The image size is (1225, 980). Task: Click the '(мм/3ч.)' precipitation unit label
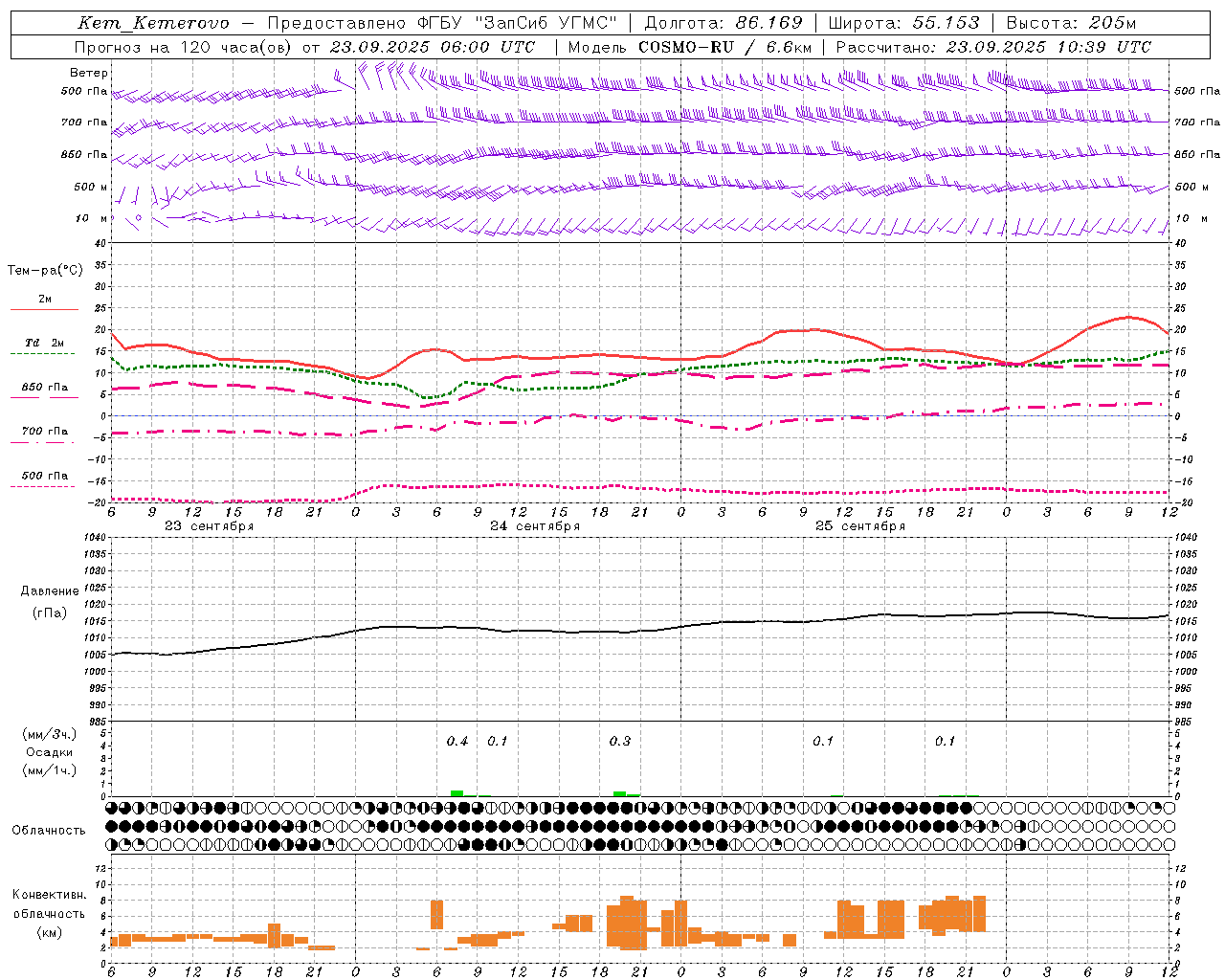[50, 734]
